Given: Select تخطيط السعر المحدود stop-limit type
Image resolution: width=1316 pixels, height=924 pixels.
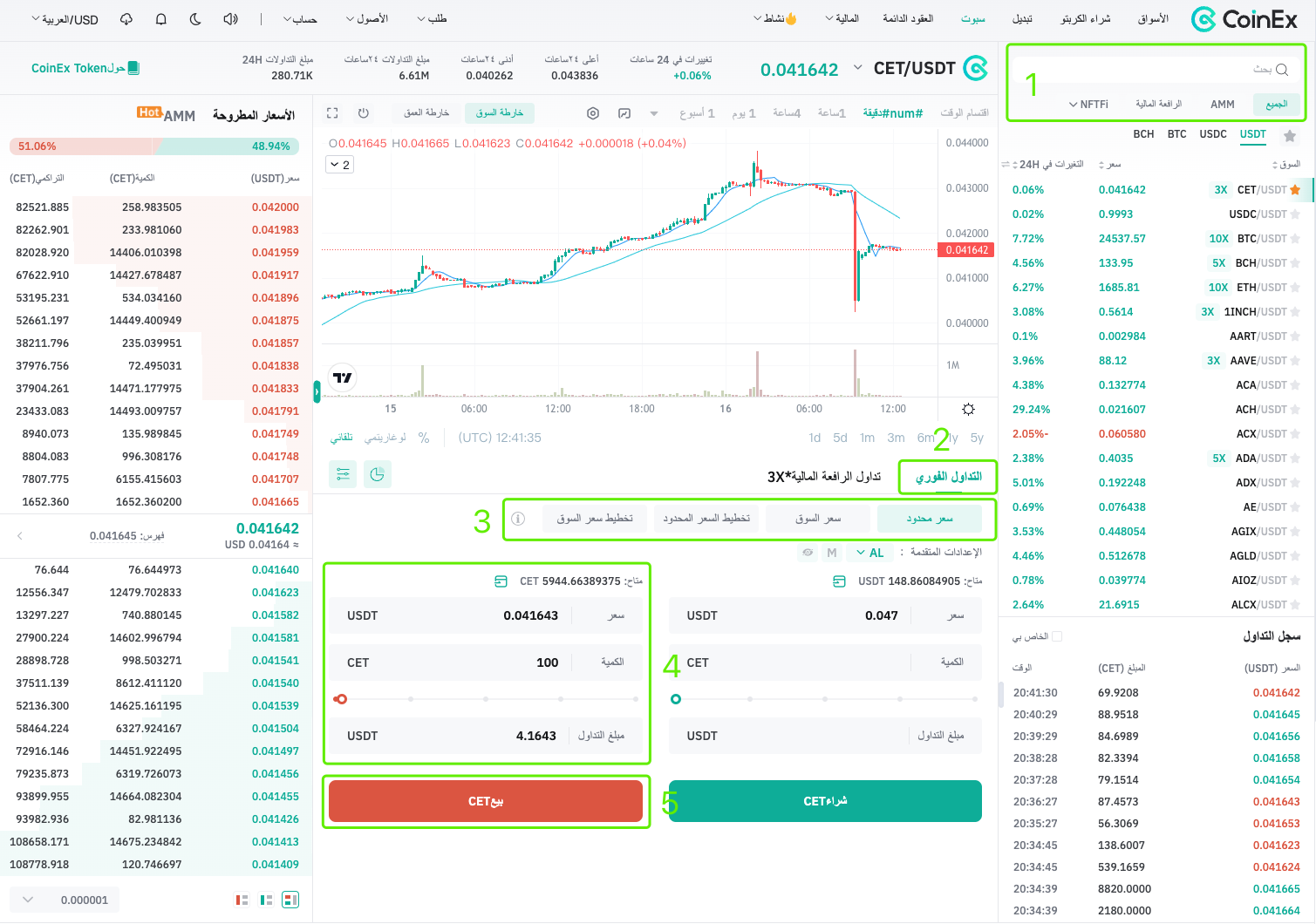Looking at the screenshot, I should coord(706,519).
